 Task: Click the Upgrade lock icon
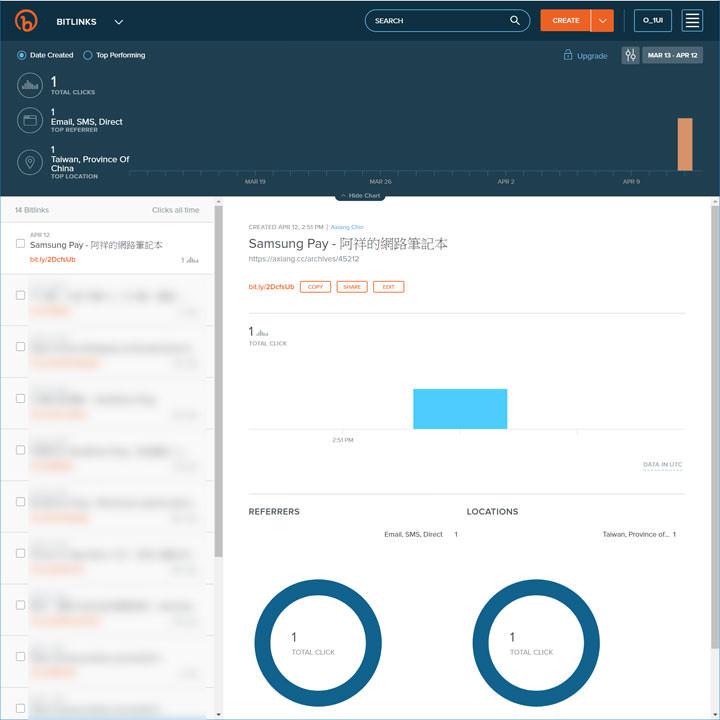(x=568, y=55)
